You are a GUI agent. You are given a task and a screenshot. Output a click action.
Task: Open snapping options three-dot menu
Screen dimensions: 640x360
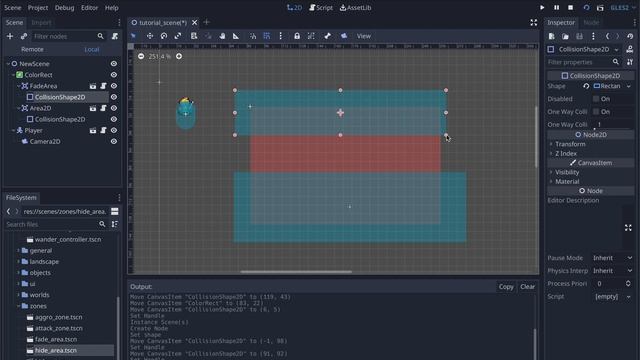coord(280,36)
